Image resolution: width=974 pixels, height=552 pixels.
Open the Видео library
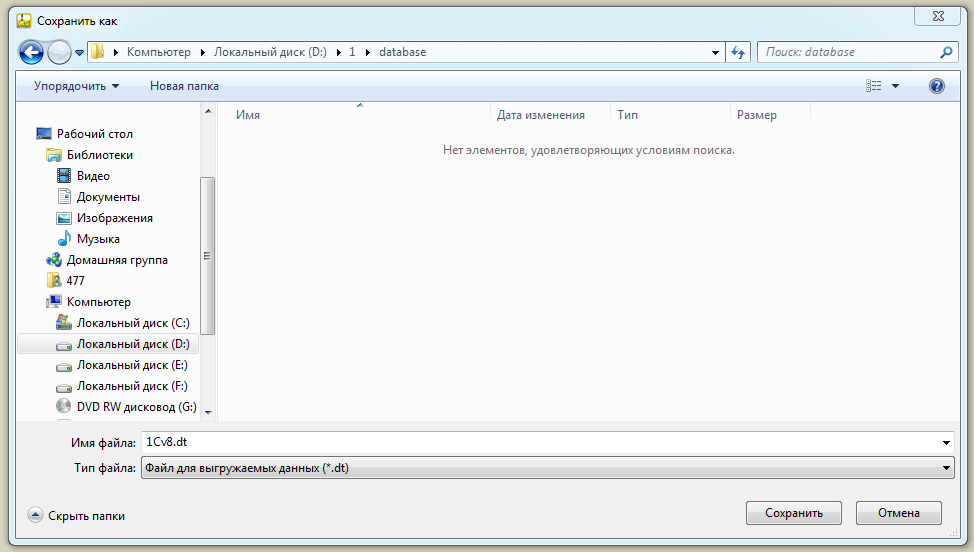click(93, 176)
